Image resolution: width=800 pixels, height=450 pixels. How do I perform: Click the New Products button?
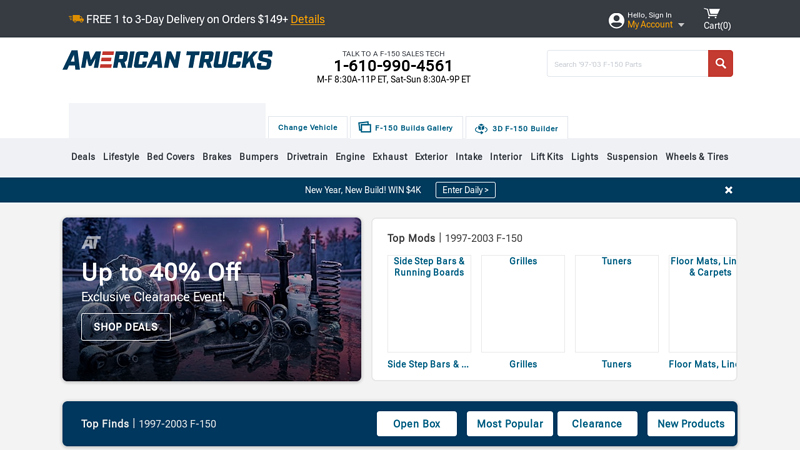click(x=691, y=423)
